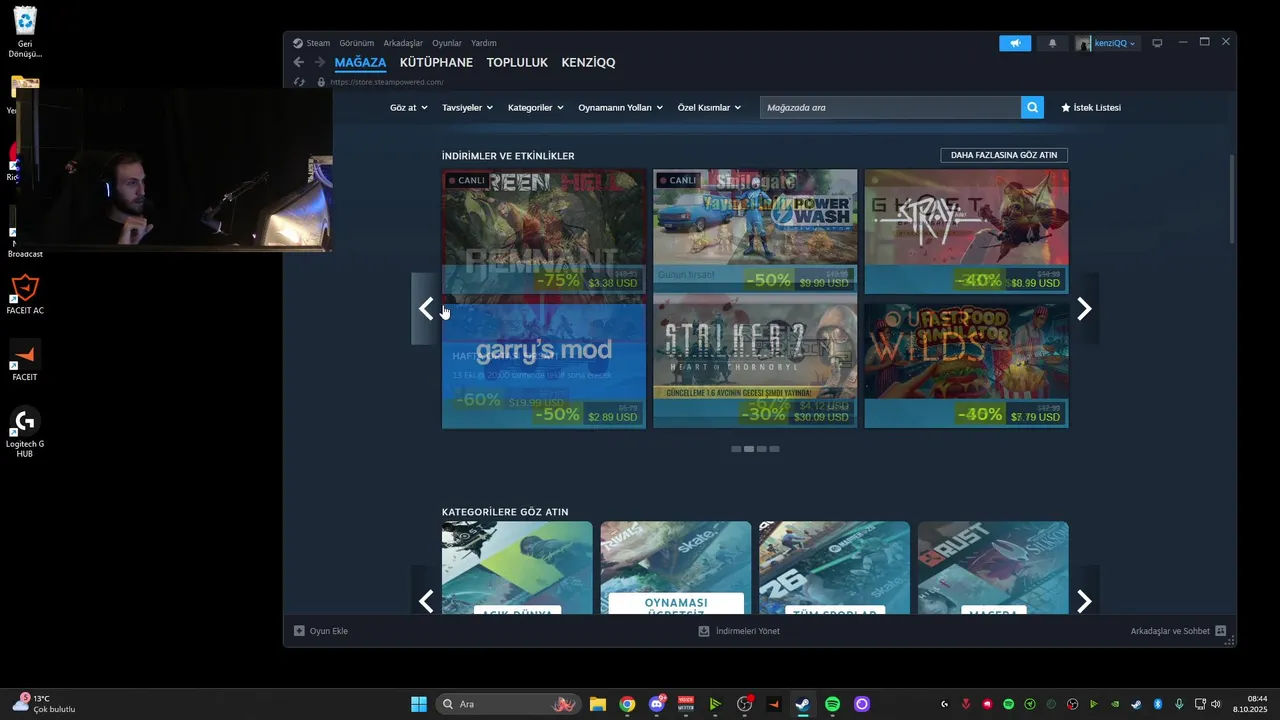Open the Arkadaşlar menu

point(403,43)
